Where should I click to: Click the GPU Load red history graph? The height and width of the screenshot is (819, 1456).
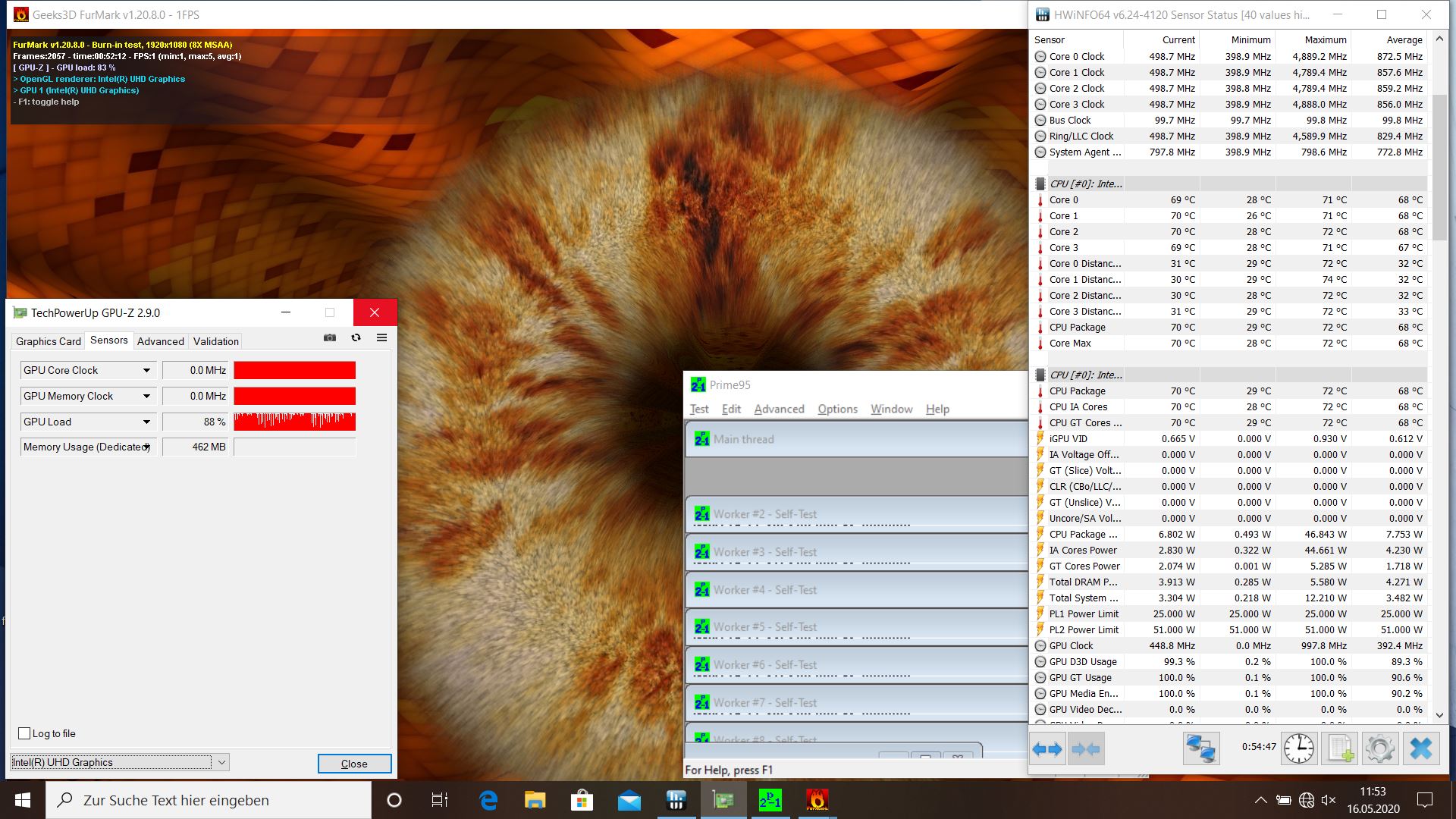[x=294, y=422]
